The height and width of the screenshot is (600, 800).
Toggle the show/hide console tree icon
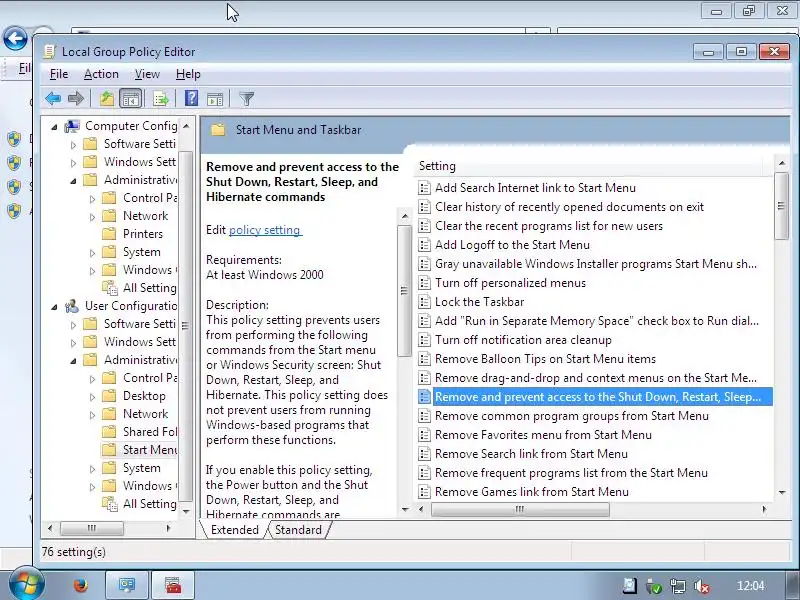click(131, 98)
